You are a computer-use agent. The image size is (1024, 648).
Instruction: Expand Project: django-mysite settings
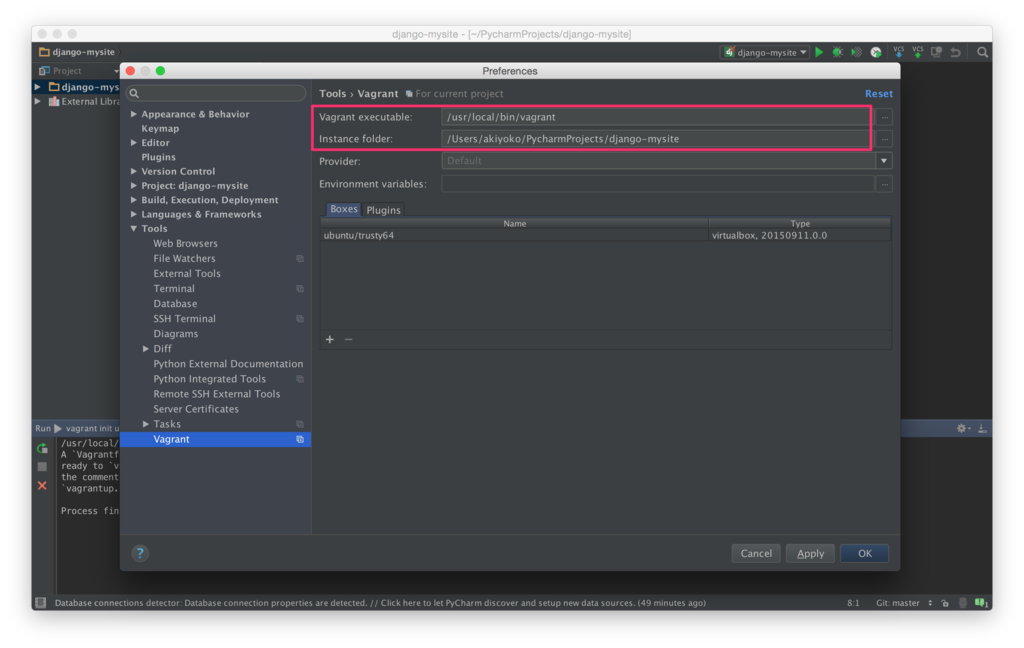coord(134,186)
